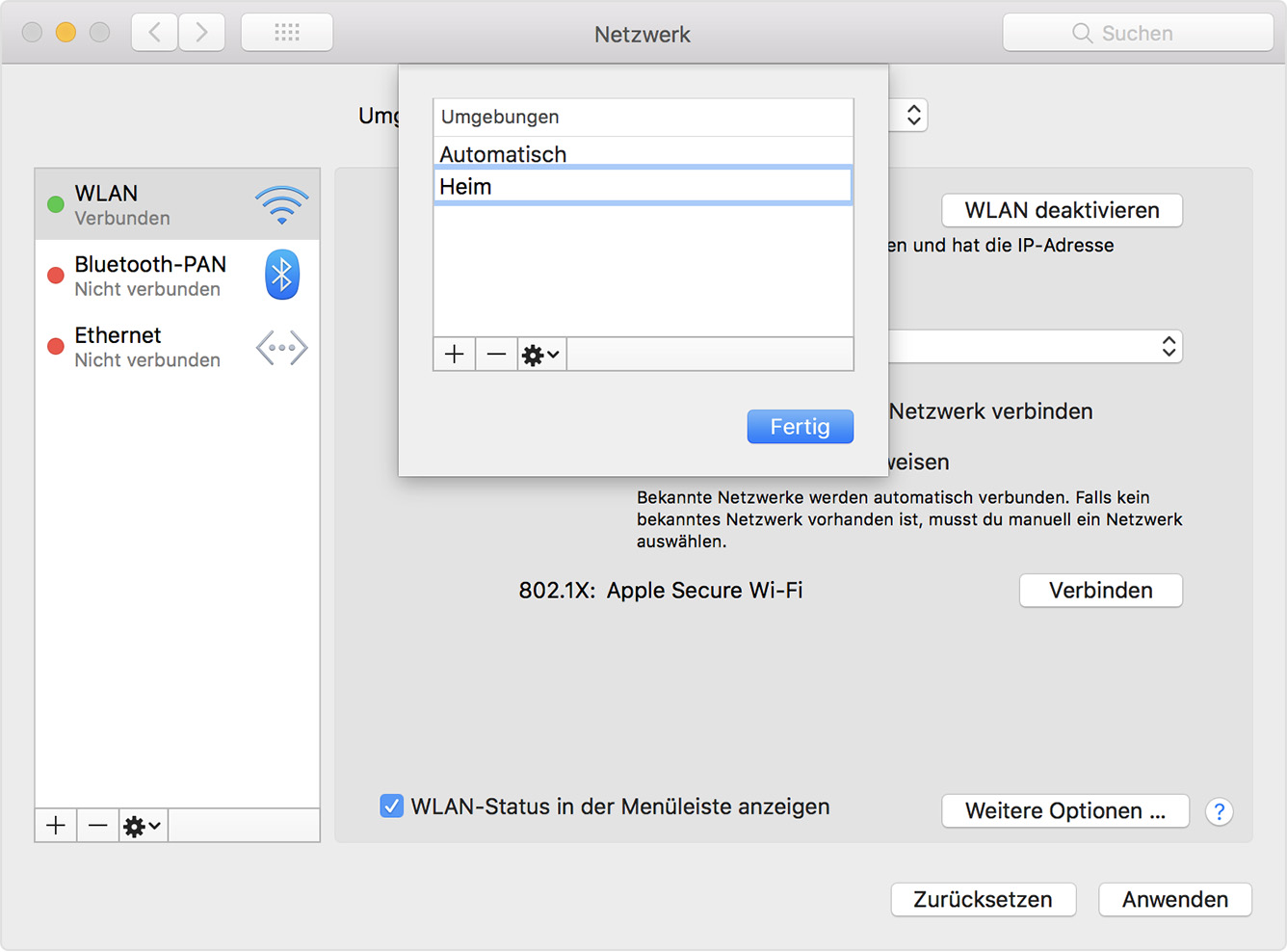Screen dimensions: 1287x952
Task: Open help with the question mark button
Action: click(x=1219, y=811)
